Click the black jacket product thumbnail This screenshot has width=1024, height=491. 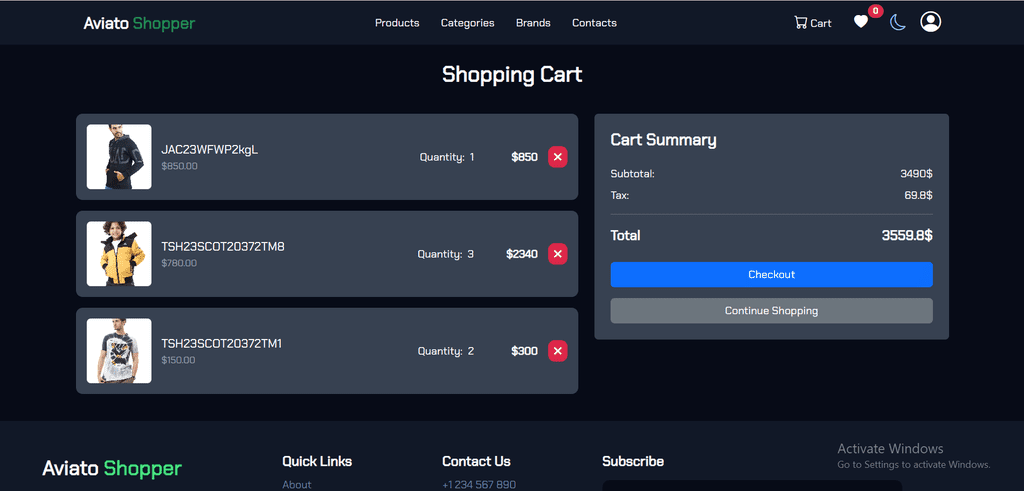tap(119, 157)
